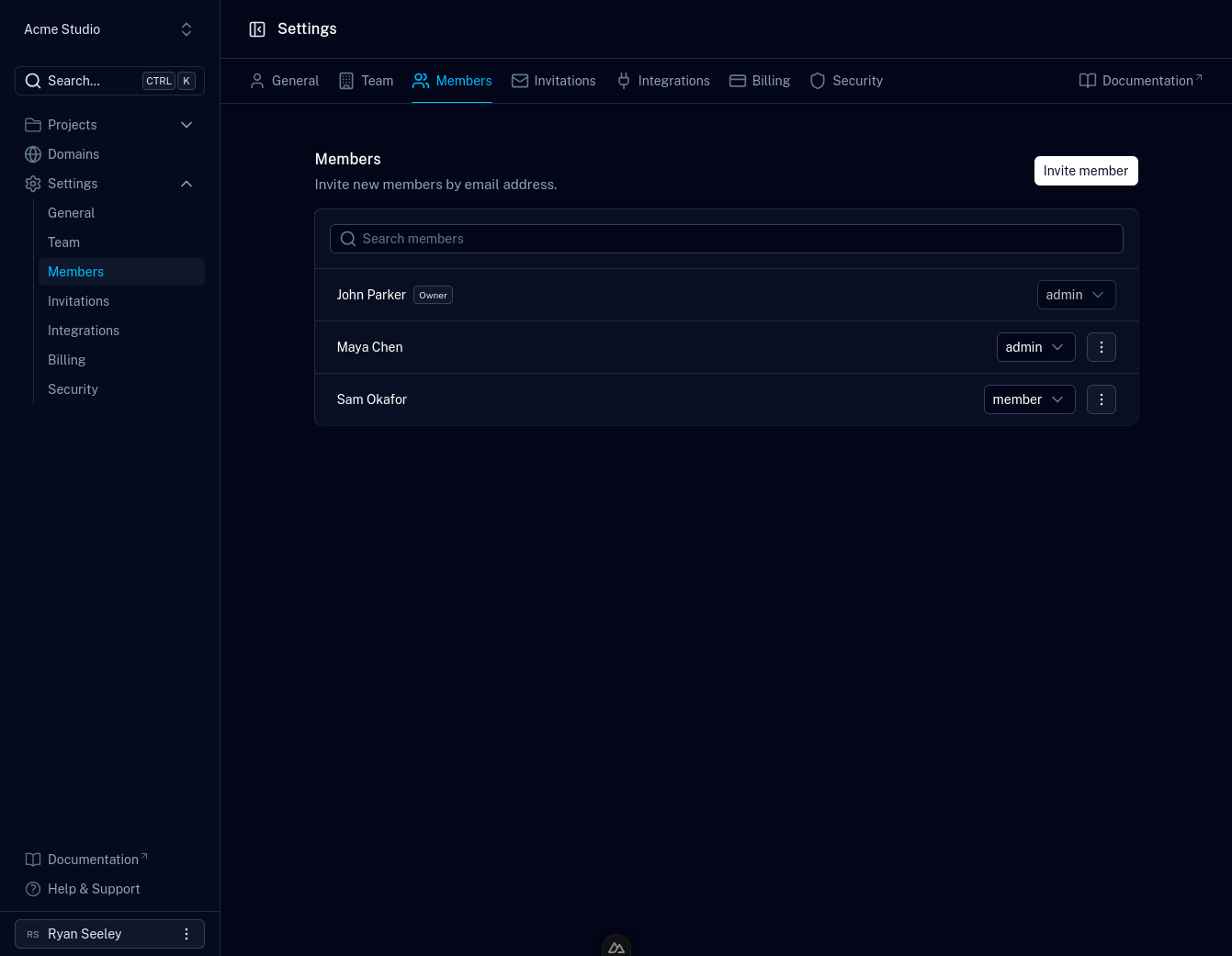The height and width of the screenshot is (956, 1232).
Task: Open General in the sidebar settings
Action: click(121, 213)
